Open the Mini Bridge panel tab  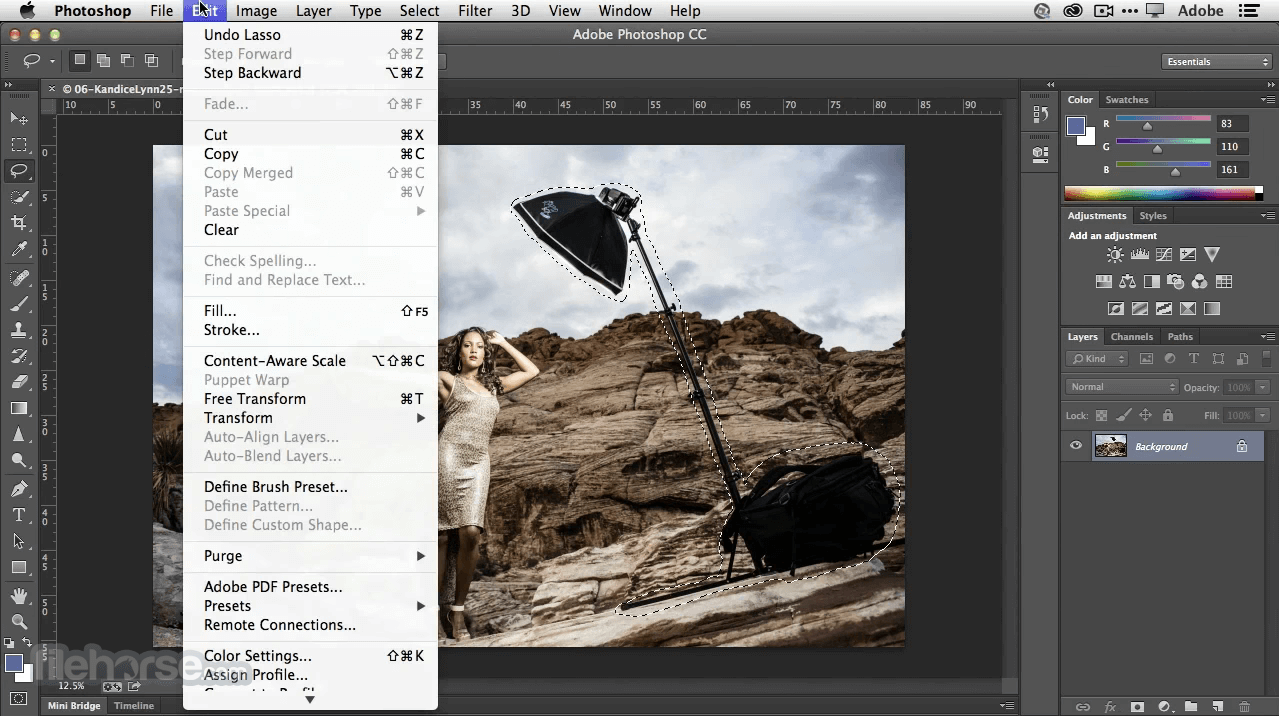click(74, 706)
